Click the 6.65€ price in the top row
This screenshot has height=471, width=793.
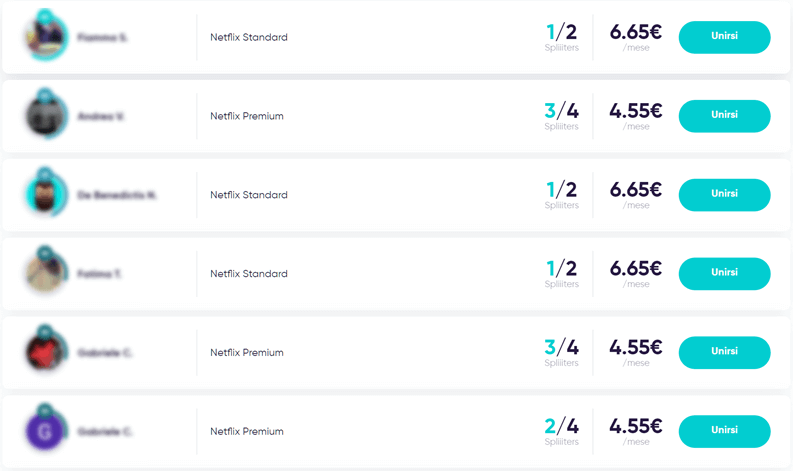click(x=636, y=32)
